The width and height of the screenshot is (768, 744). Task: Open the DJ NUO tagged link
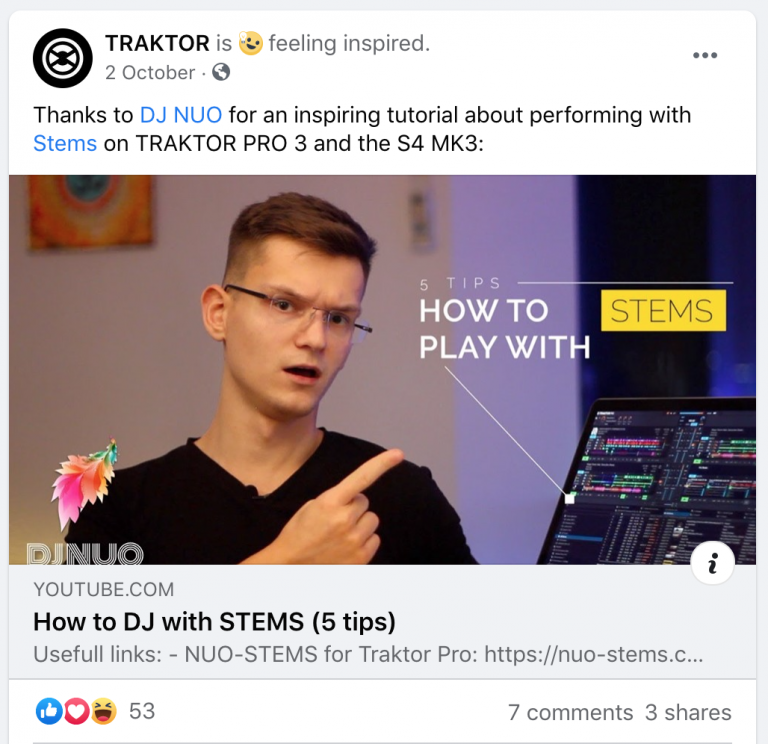(x=181, y=115)
